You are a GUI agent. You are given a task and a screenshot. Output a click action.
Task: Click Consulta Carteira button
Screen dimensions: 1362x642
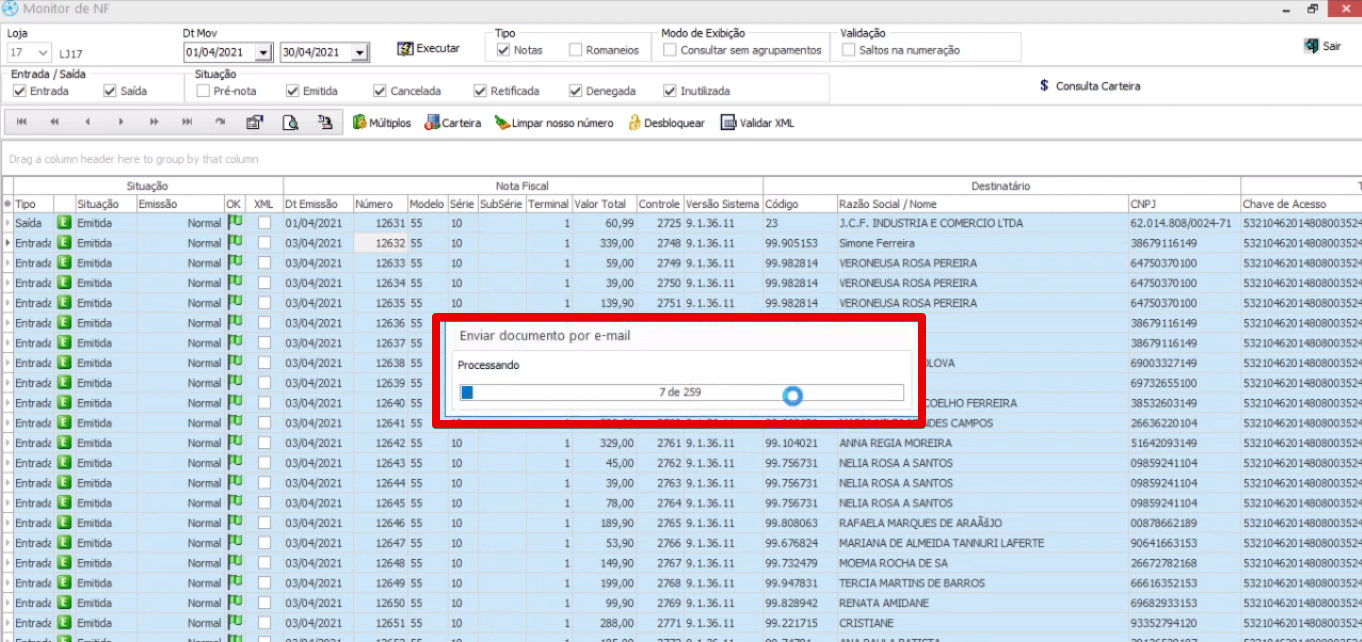click(x=1090, y=86)
